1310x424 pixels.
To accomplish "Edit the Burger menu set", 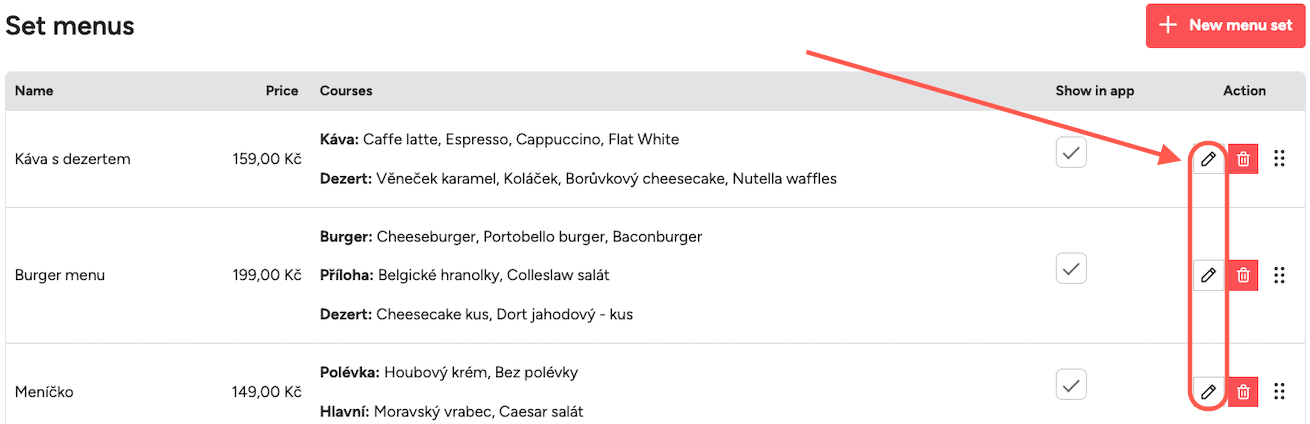I will click(1208, 275).
